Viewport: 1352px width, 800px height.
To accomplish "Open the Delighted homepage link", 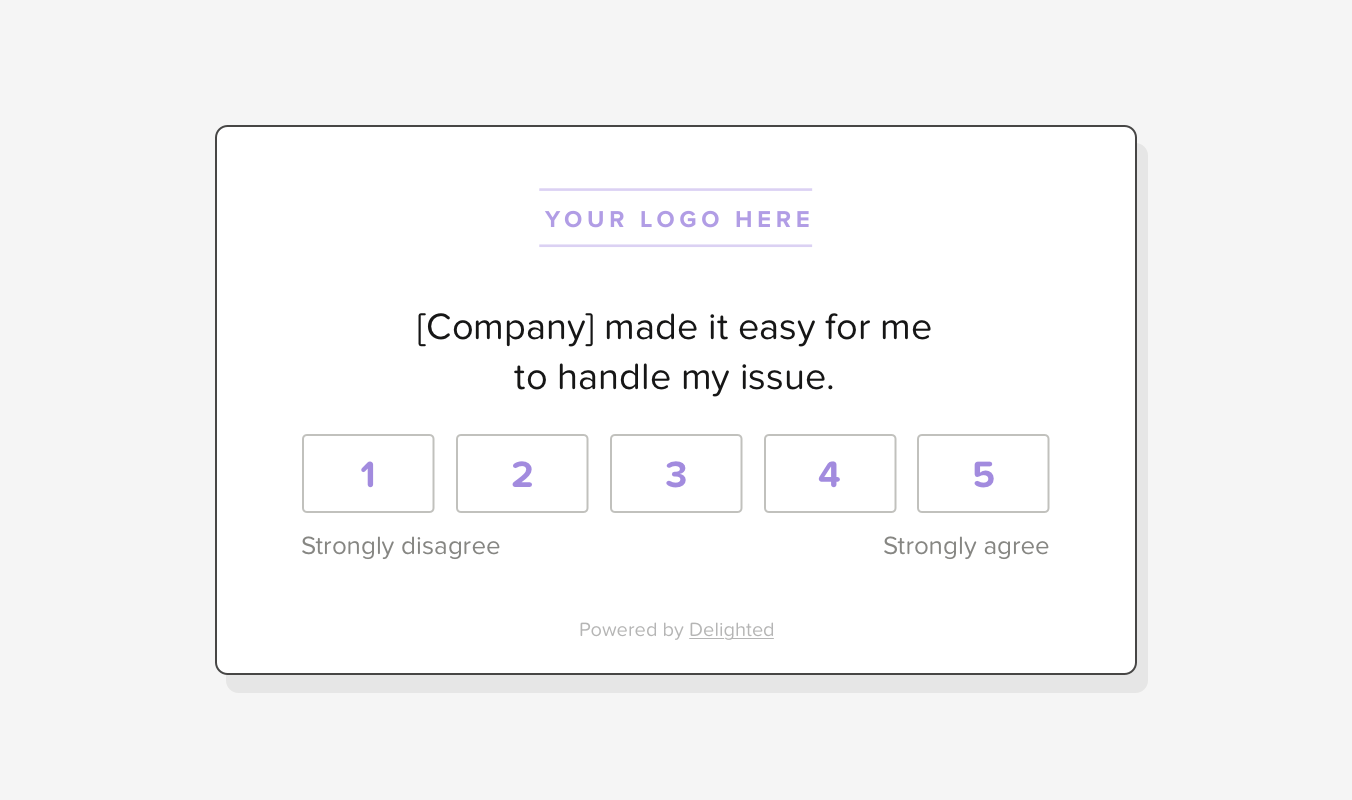I will [x=731, y=629].
